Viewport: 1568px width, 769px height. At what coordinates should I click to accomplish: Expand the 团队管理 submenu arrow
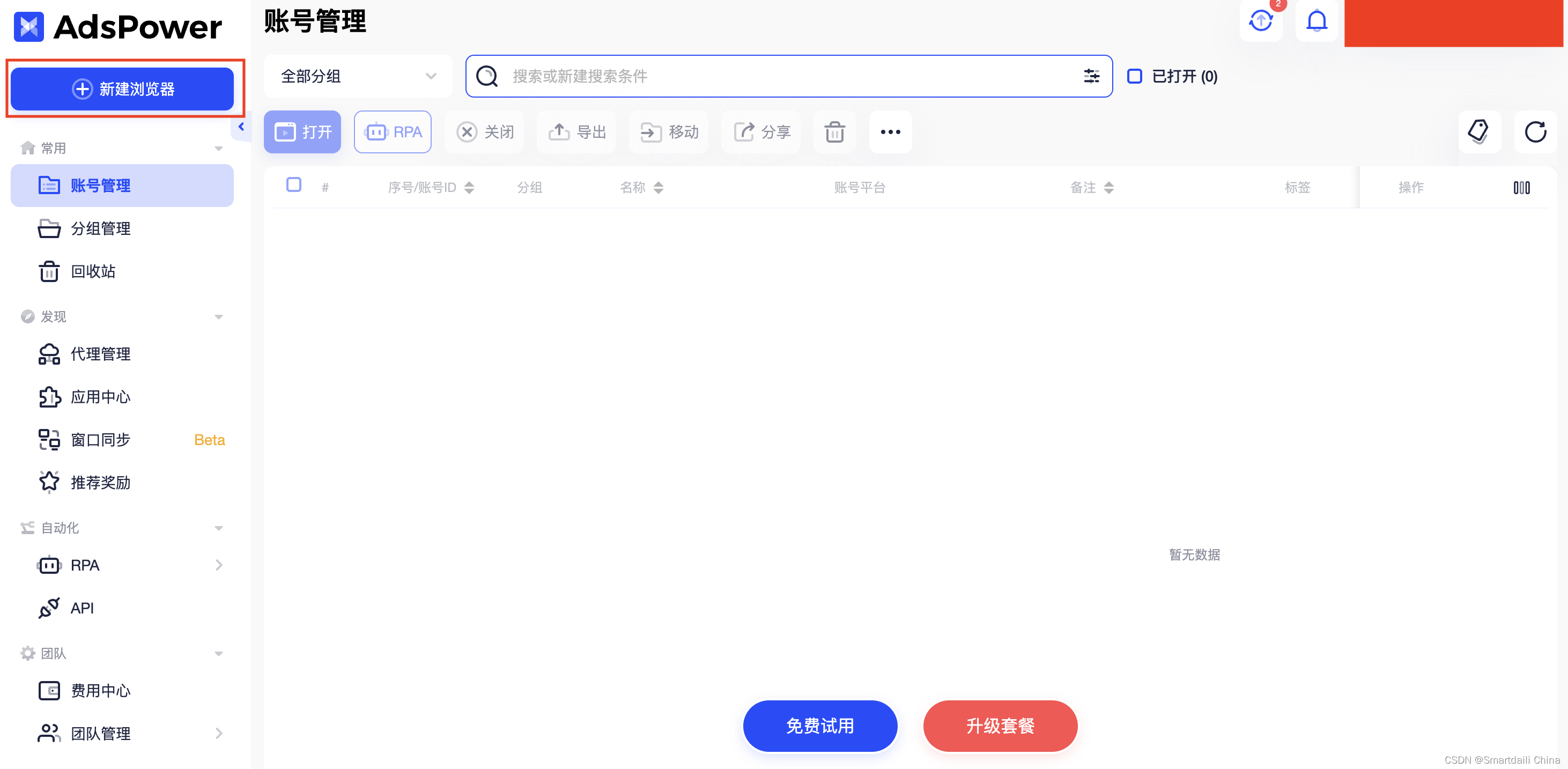(x=218, y=733)
